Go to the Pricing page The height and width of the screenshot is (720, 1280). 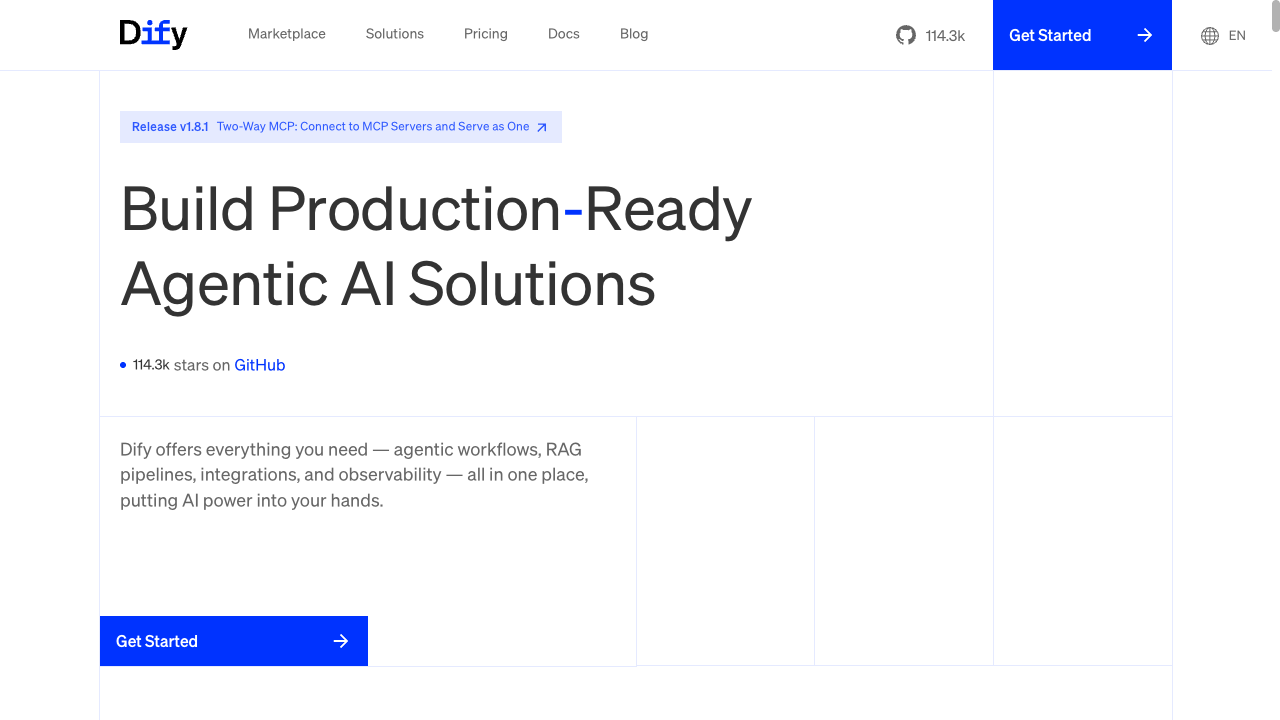click(486, 34)
